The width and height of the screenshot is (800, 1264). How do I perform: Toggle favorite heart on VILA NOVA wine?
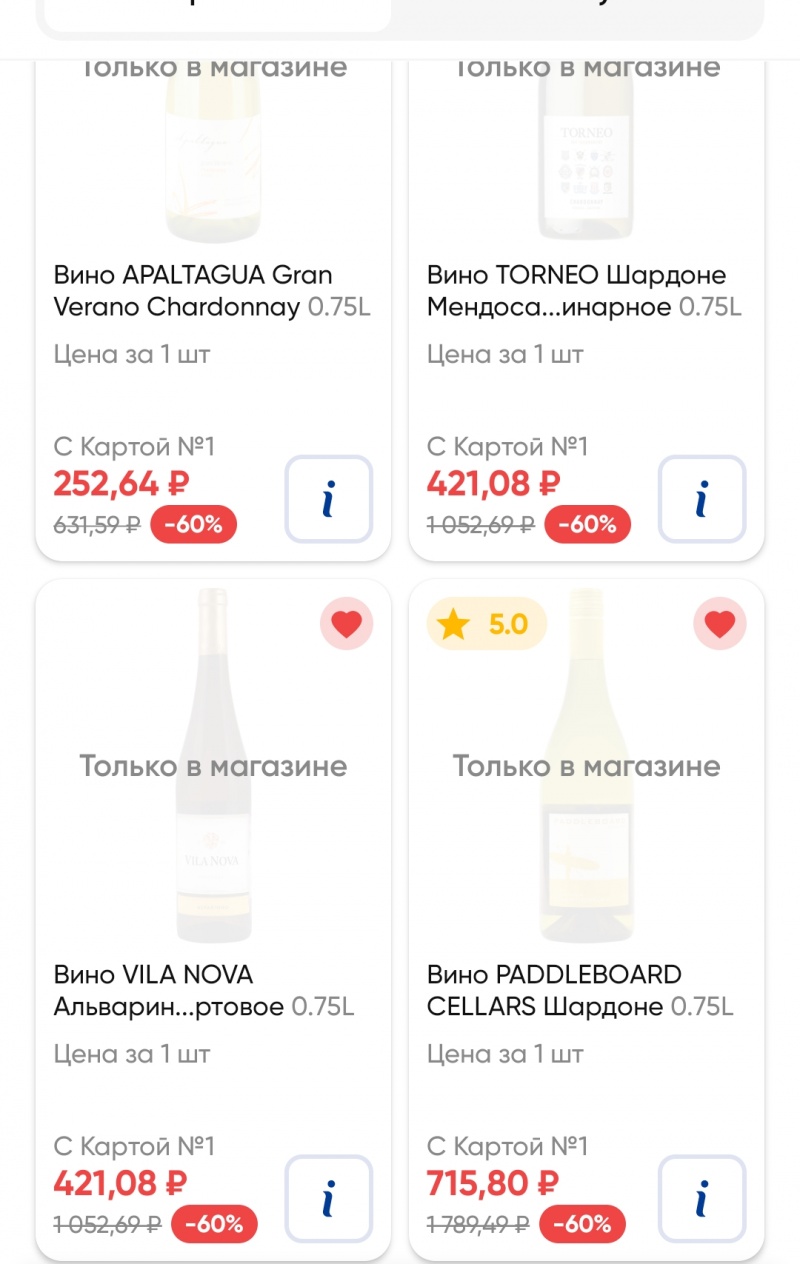346,625
